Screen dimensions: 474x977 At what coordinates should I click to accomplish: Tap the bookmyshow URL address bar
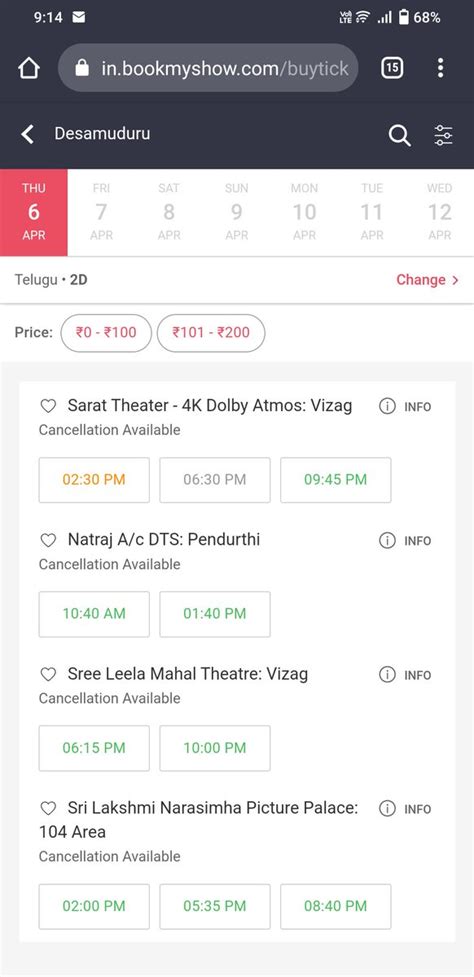(208, 68)
